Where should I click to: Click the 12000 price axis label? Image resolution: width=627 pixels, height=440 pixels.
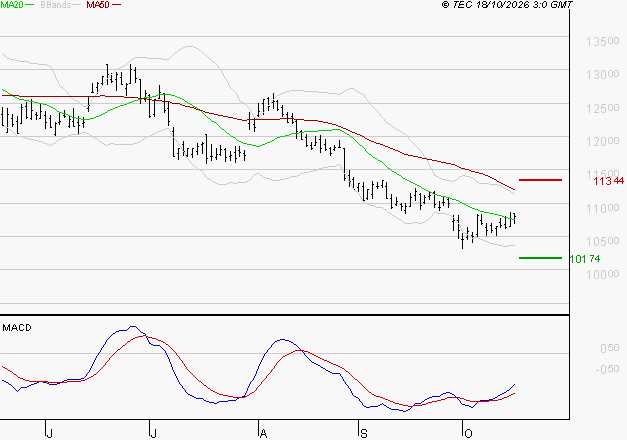[x=603, y=141]
